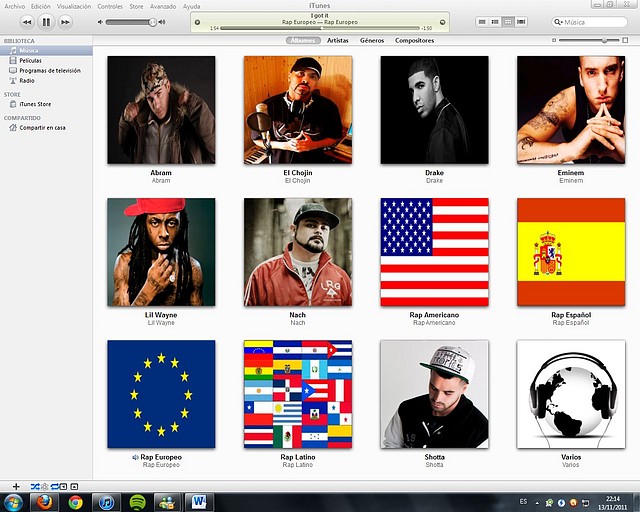This screenshot has width=640, height=512.
Task: Open Microsoft Word from the taskbar
Action: click(199, 502)
